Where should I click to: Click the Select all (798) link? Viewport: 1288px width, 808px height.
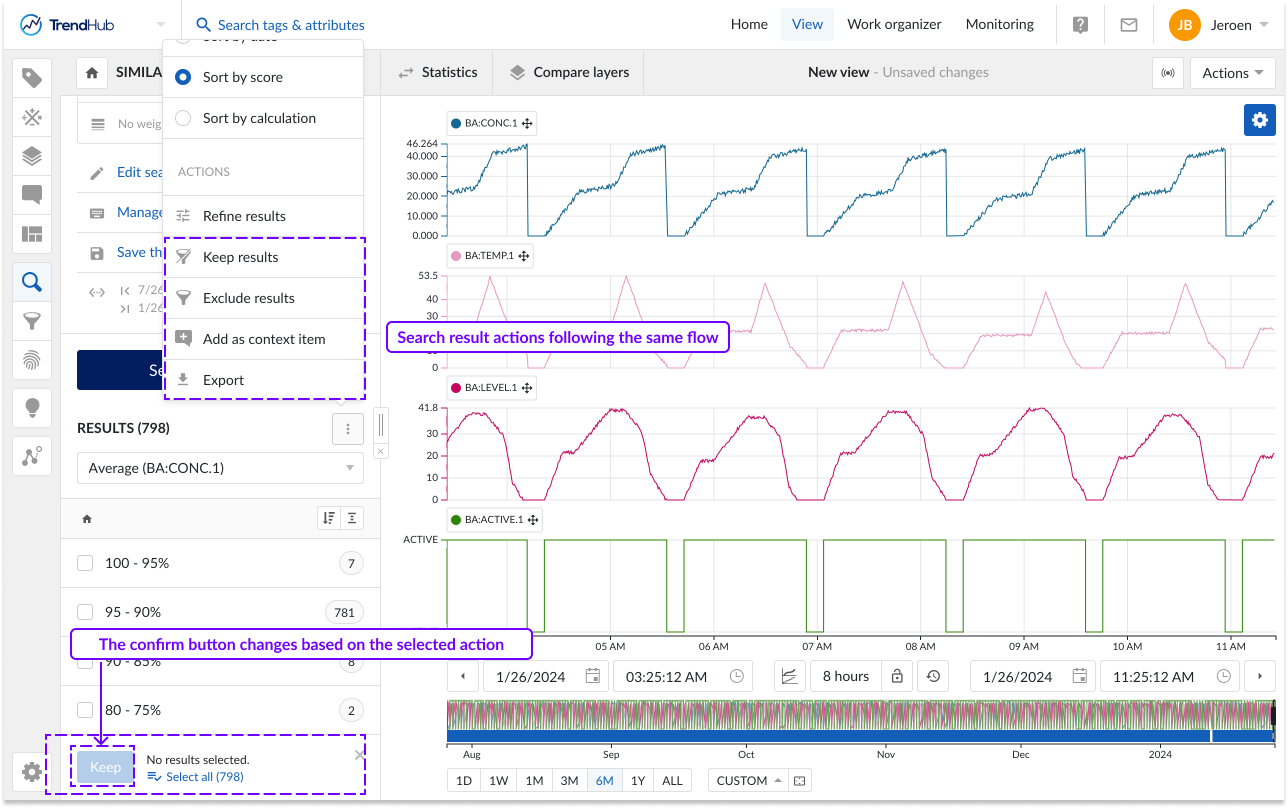pyautogui.click(x=204, y=777)
